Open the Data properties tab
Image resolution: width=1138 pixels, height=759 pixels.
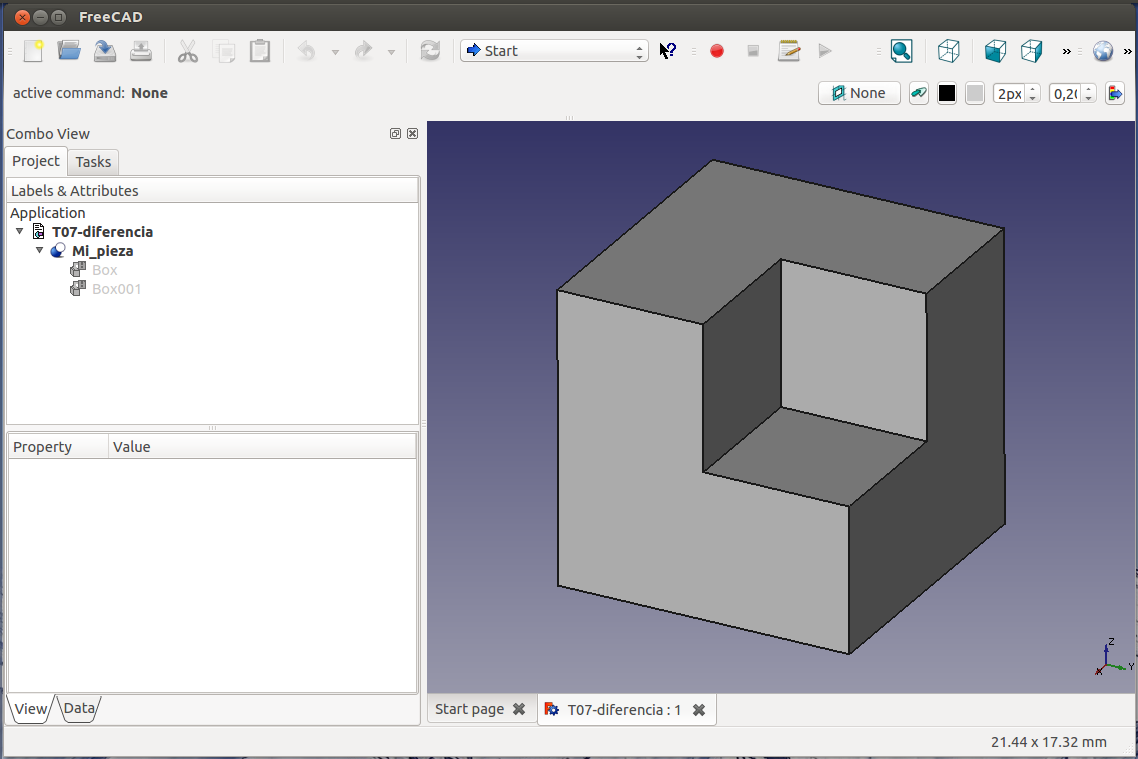point(79,709)
